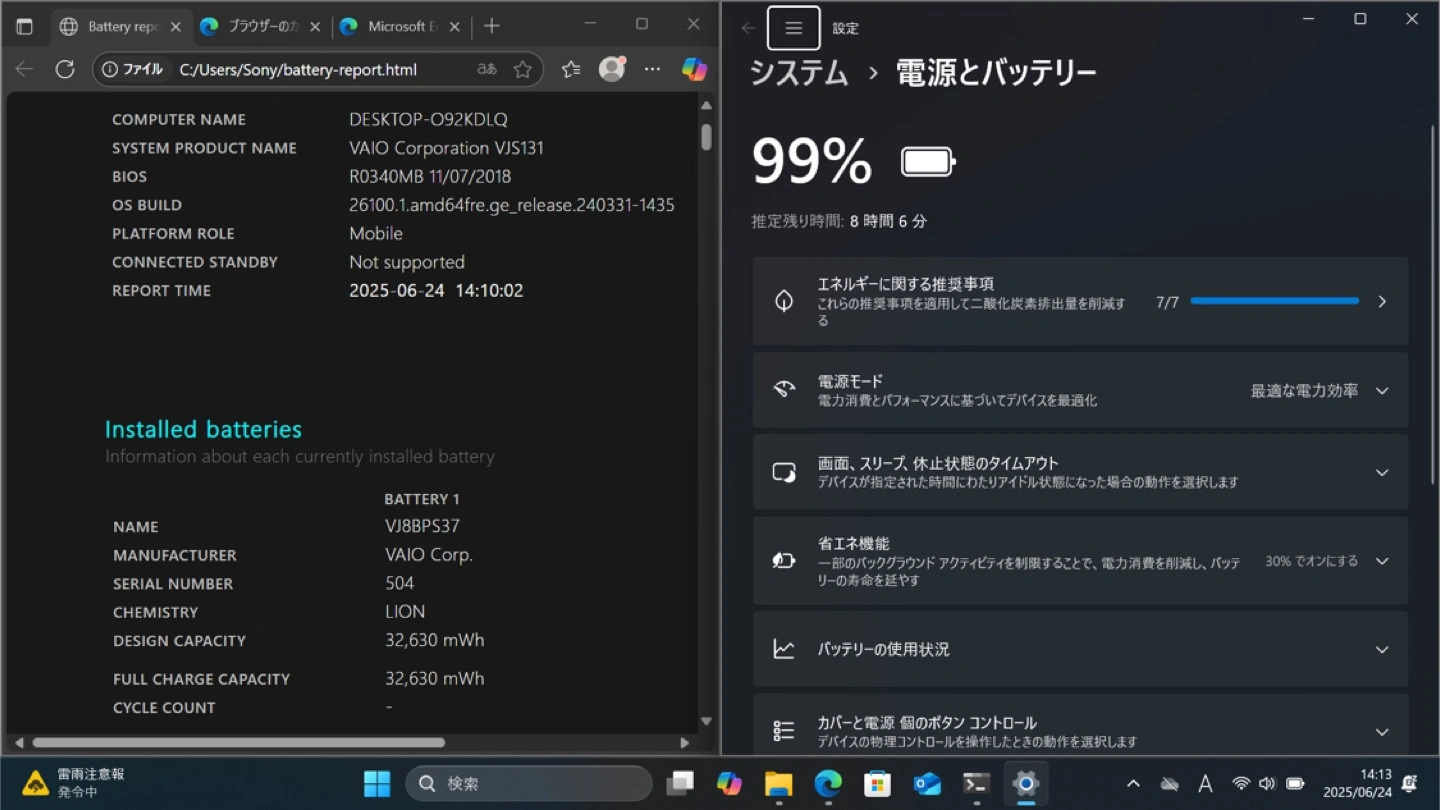Open Edge profile avatar
Screen dimensions: 1440x810
click(x=611, y=69)
